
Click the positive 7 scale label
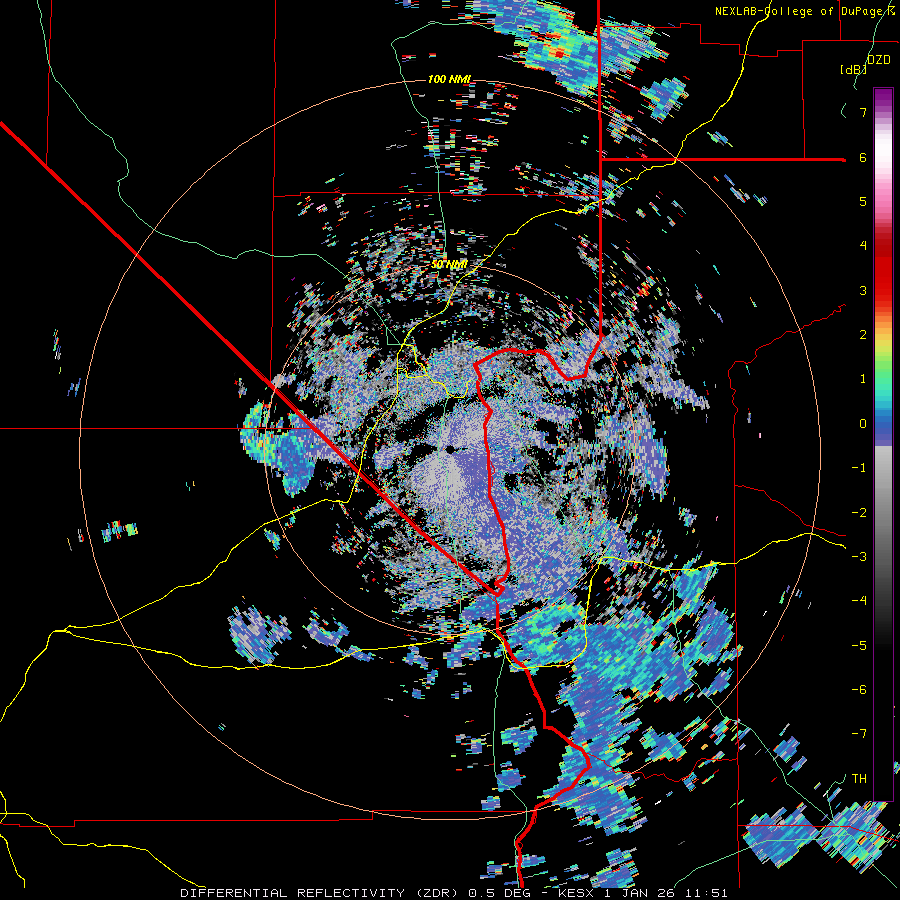point(863,112)
